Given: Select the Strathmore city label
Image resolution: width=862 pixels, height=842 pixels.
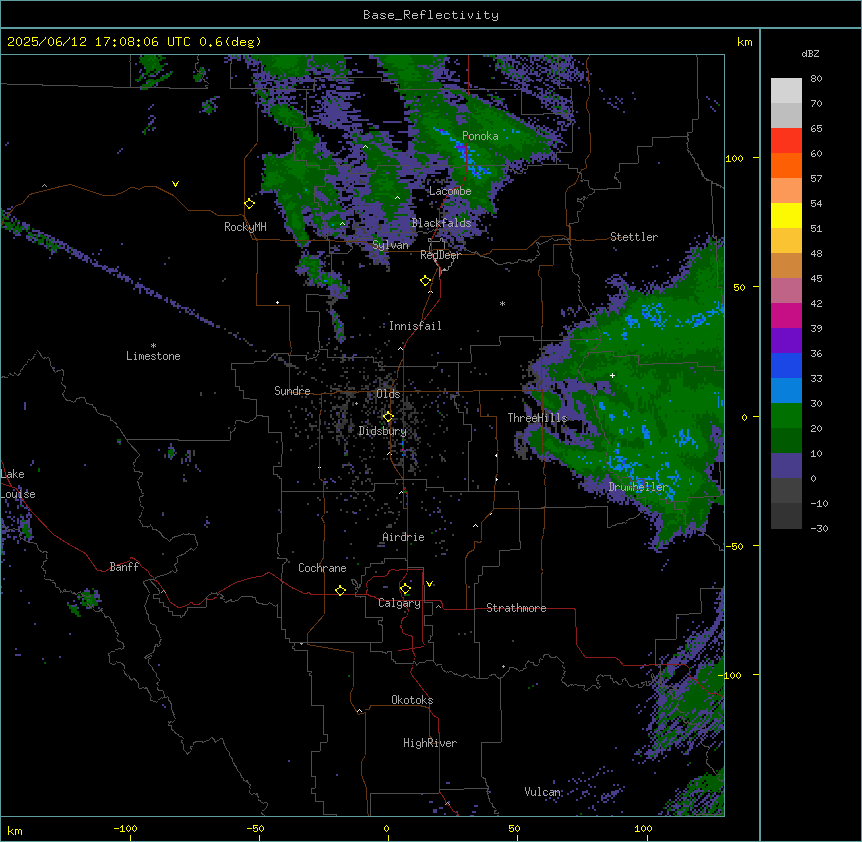Looking at the screenshot, I should [516, 608].
